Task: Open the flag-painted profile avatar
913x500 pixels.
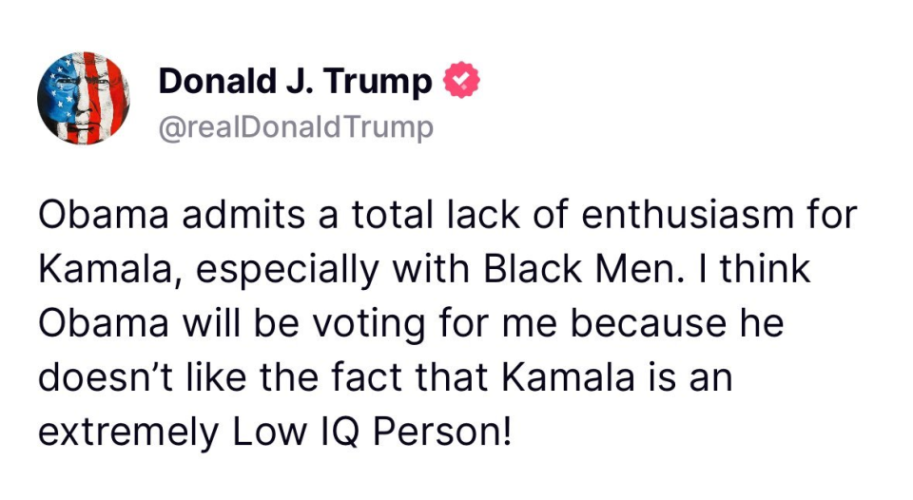Action: coord(84,98)
